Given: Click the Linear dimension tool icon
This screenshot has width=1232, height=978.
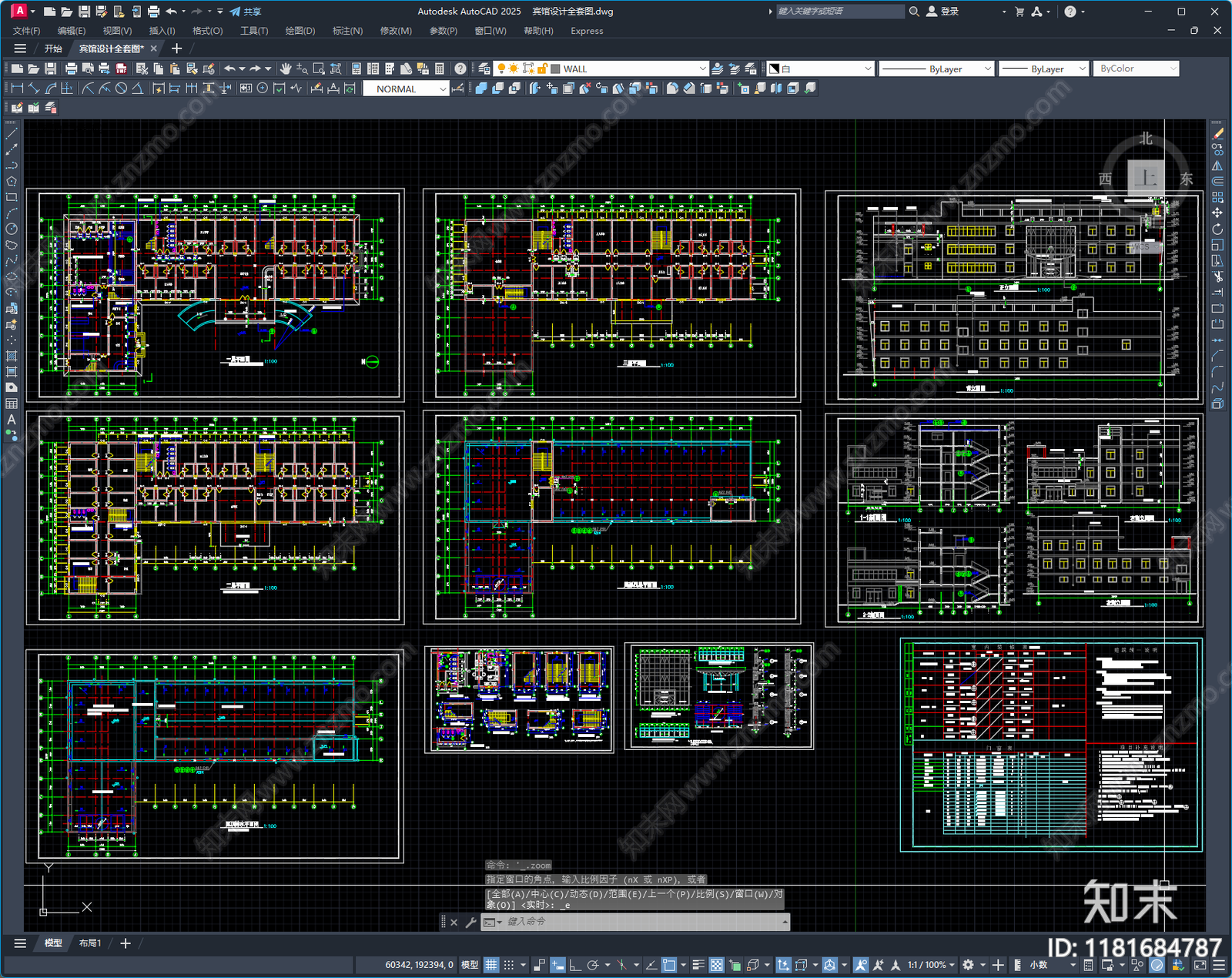Looking at the screenshot, I should coord(17,89).
